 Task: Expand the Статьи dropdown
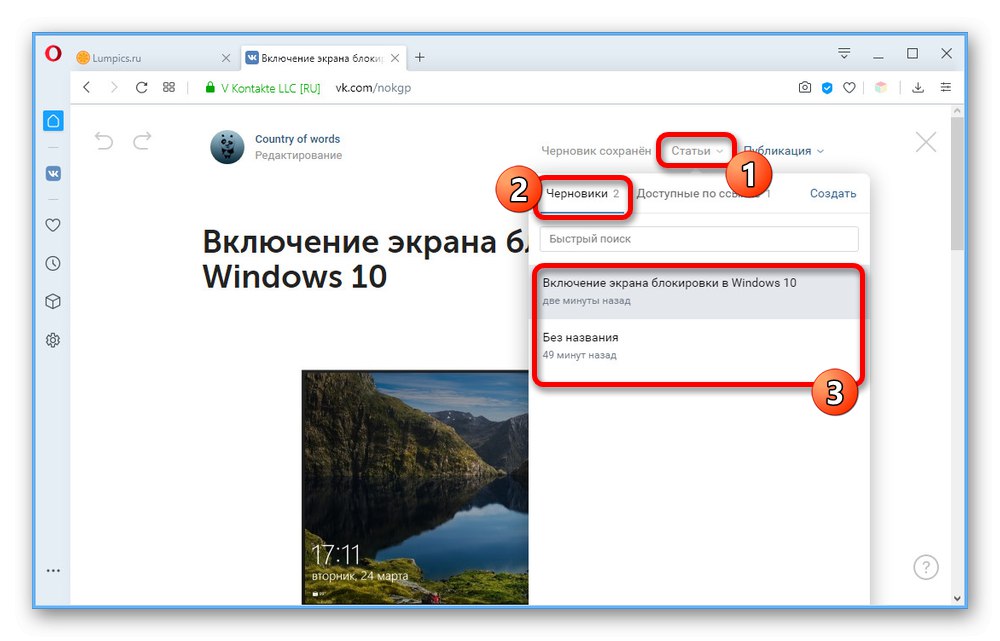[x=696, y=151]
